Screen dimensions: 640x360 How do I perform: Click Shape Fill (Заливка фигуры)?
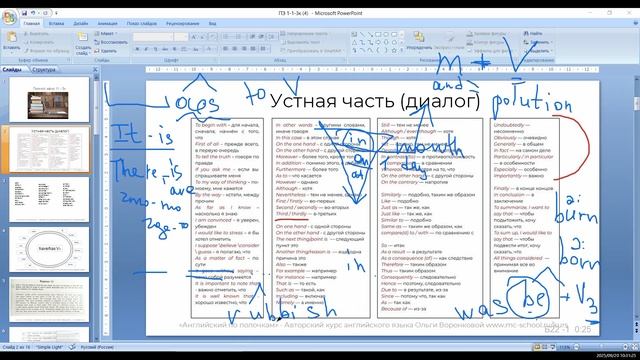point(487,33)
